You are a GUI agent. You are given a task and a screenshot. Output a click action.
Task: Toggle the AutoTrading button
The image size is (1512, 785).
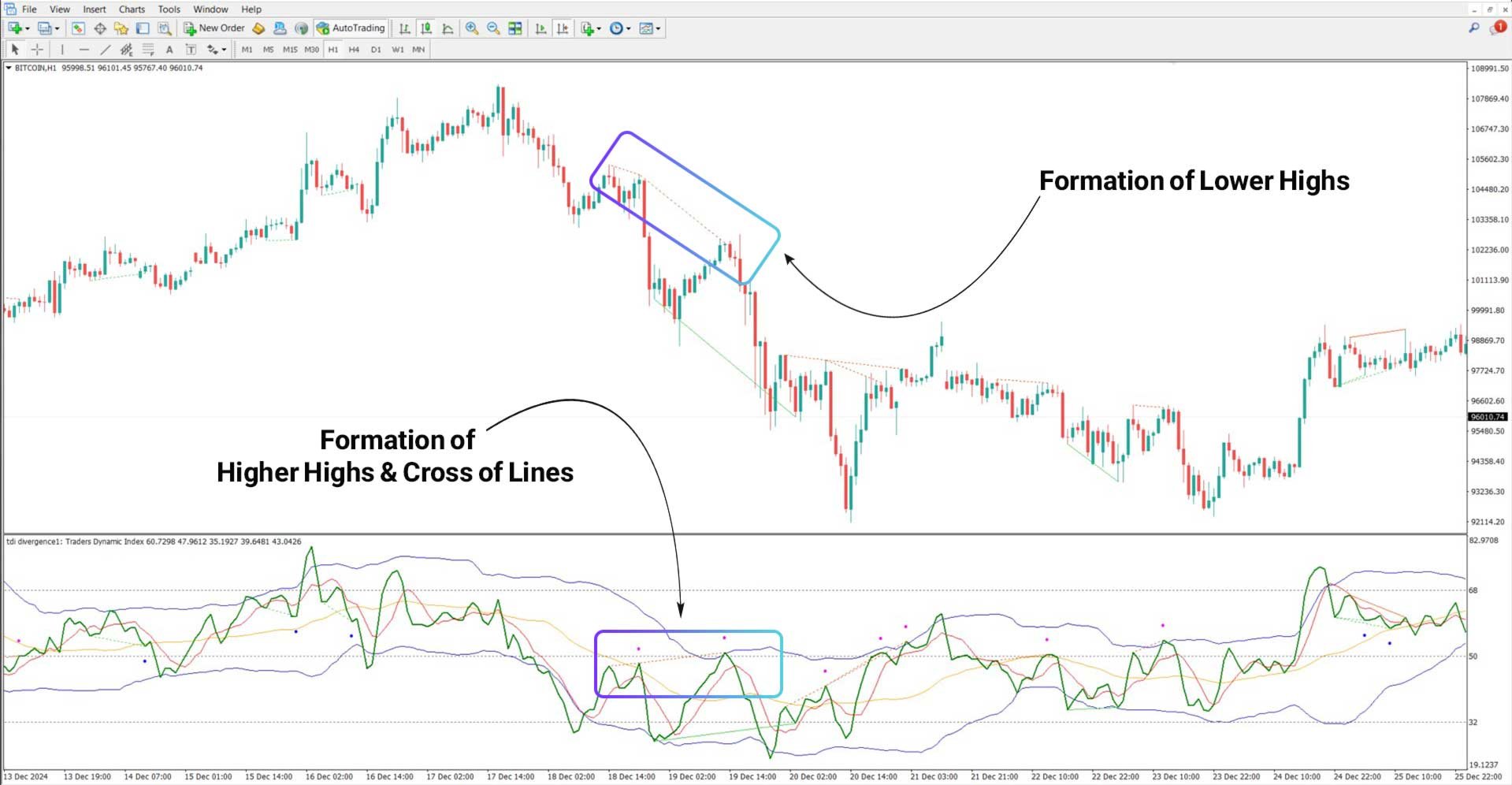pos(351,28)
